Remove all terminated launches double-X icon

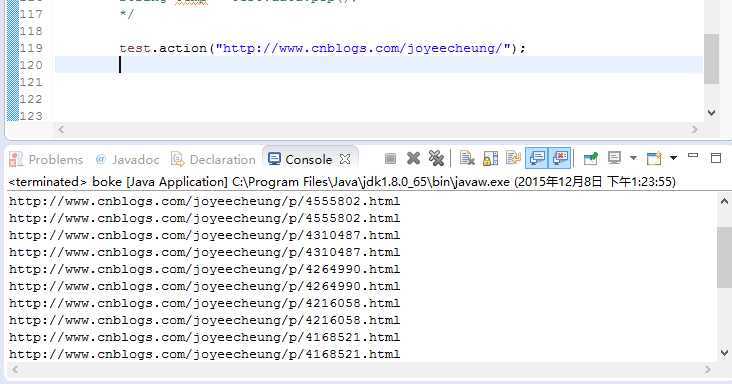436,159
